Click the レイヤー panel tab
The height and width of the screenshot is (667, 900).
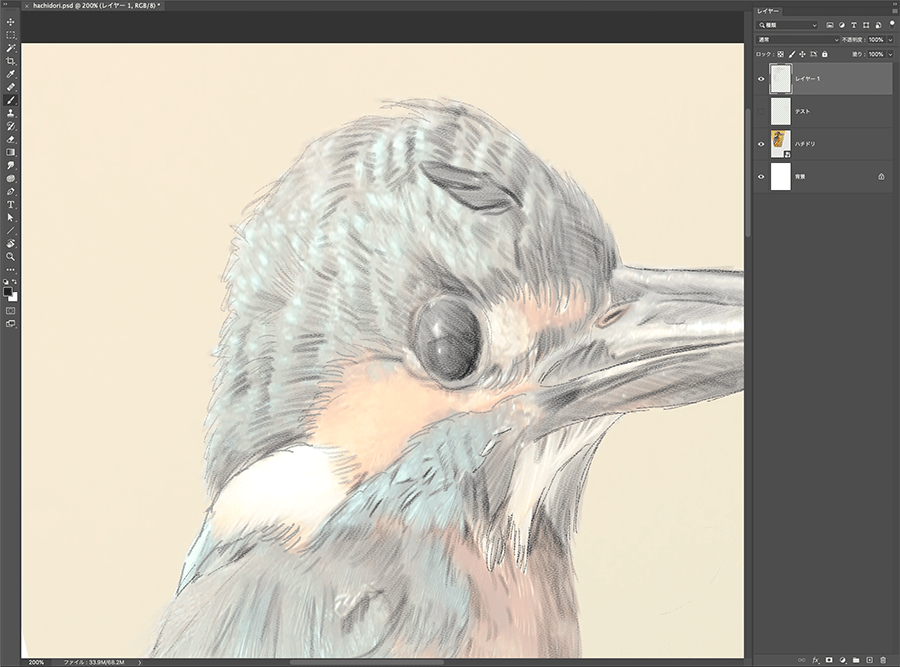click(x=768, y=10)
